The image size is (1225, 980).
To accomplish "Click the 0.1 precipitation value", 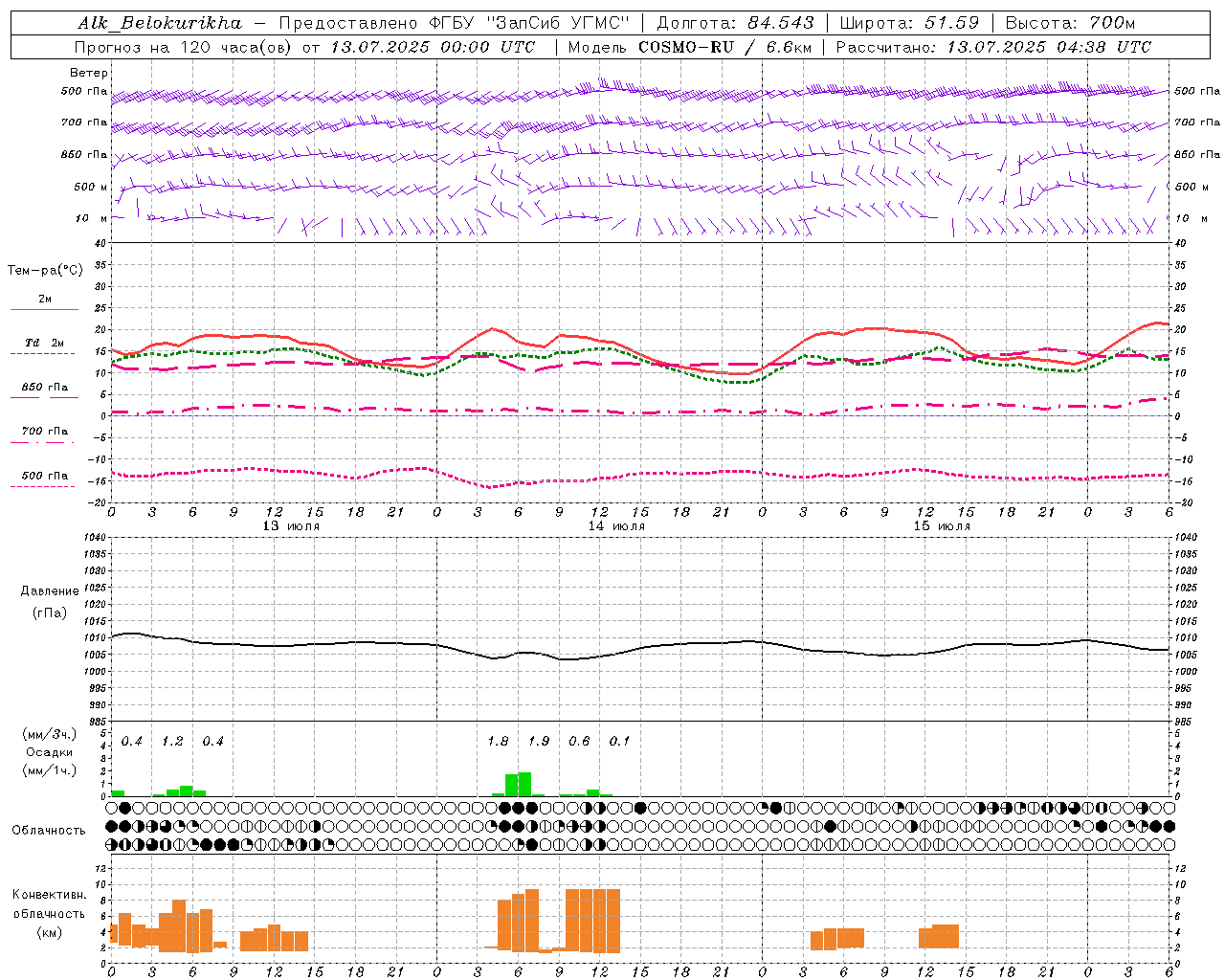I will coord(620,741).
